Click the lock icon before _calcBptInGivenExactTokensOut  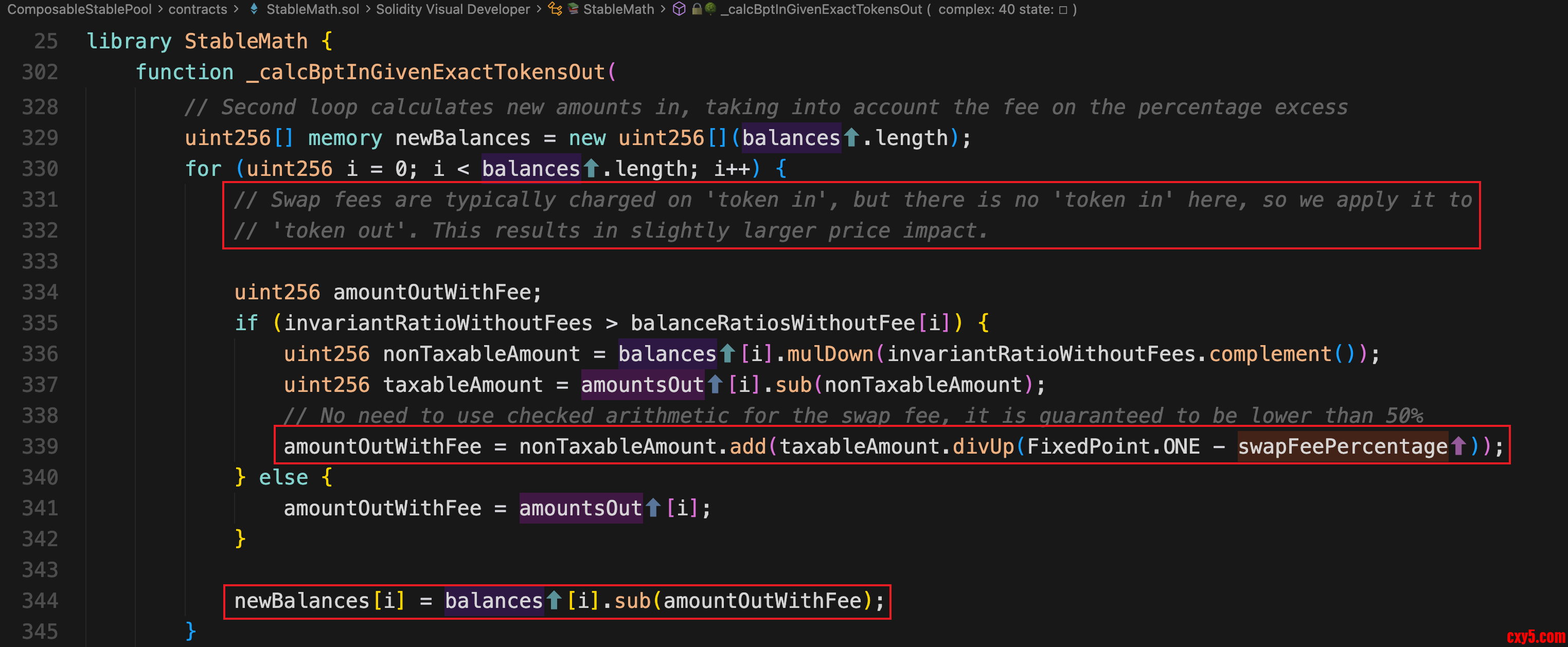(697, 9)
